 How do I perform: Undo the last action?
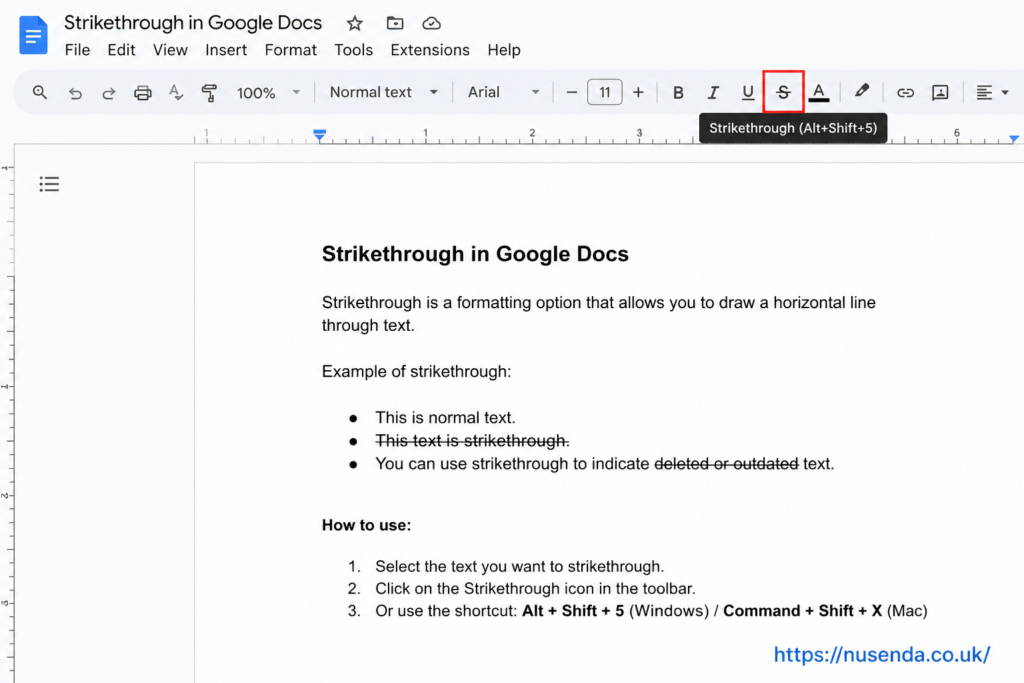[x=75, y=93]
